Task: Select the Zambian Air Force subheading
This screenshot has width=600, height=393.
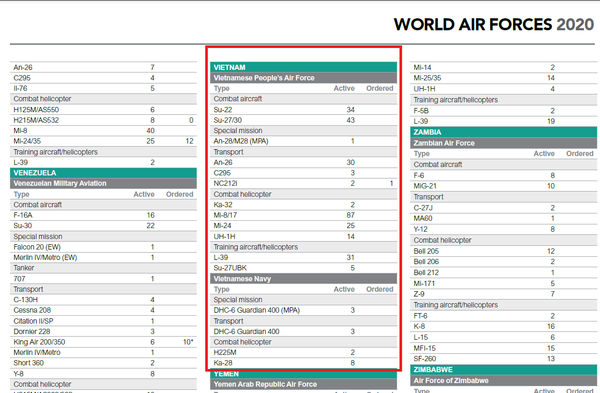Action: click(x=503, y=143)
